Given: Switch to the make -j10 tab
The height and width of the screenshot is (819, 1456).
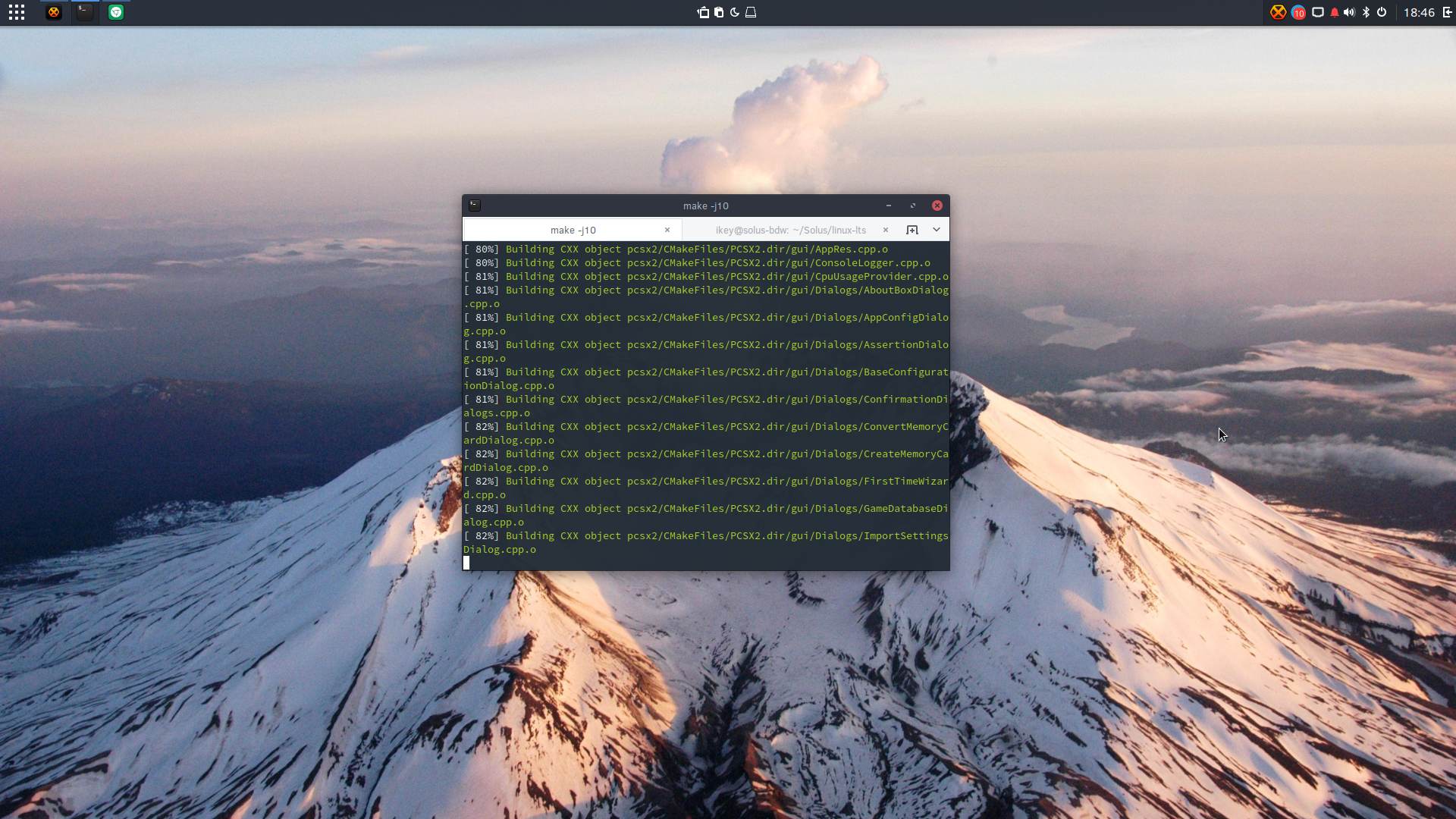Looking at the screenshot, I should click(x=573, y=230).
